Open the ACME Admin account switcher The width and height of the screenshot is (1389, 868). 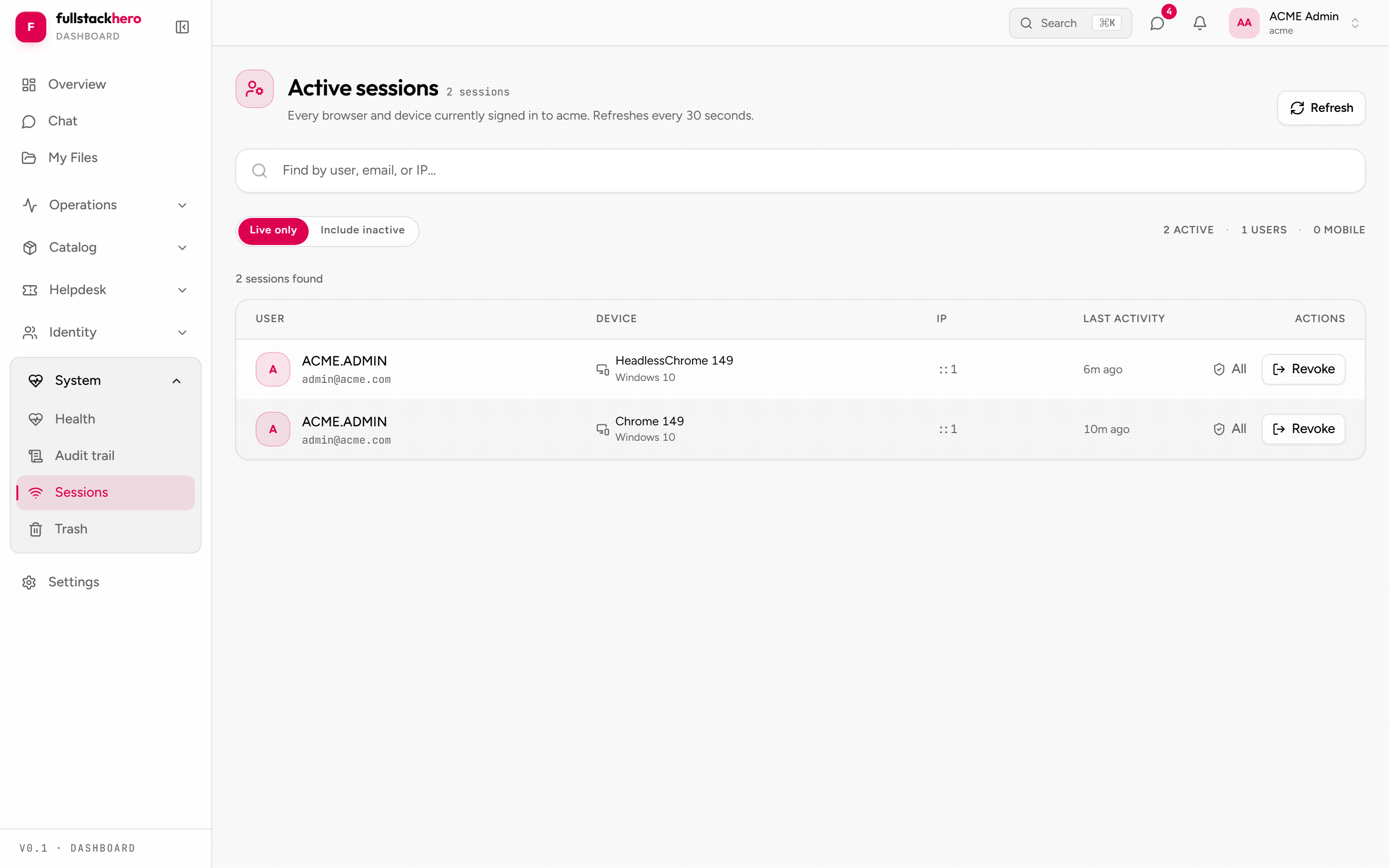[x=1296, y=23]
